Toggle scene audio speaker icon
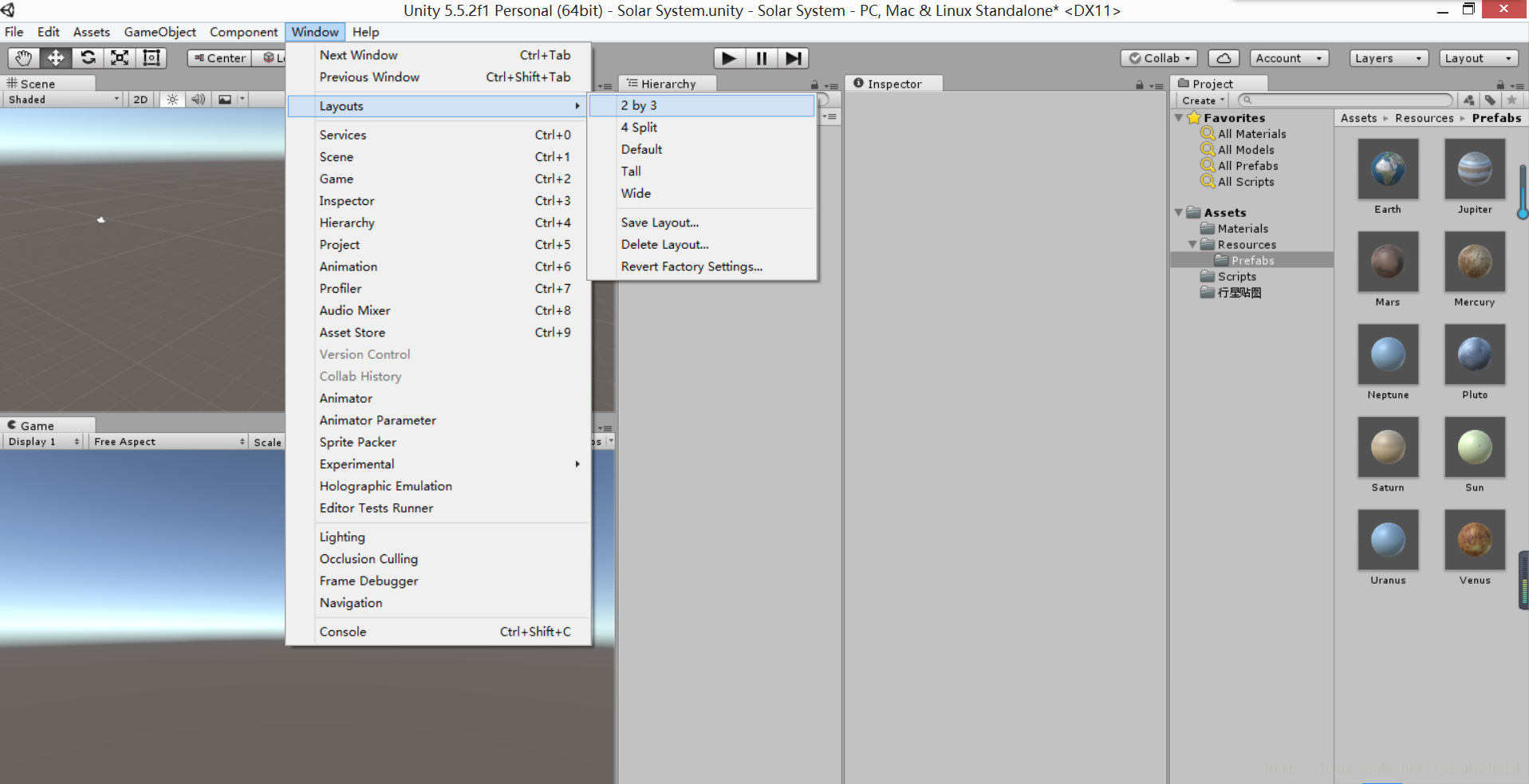The image size is (1529, 784). pyautogui.click(x=198, y=100)
